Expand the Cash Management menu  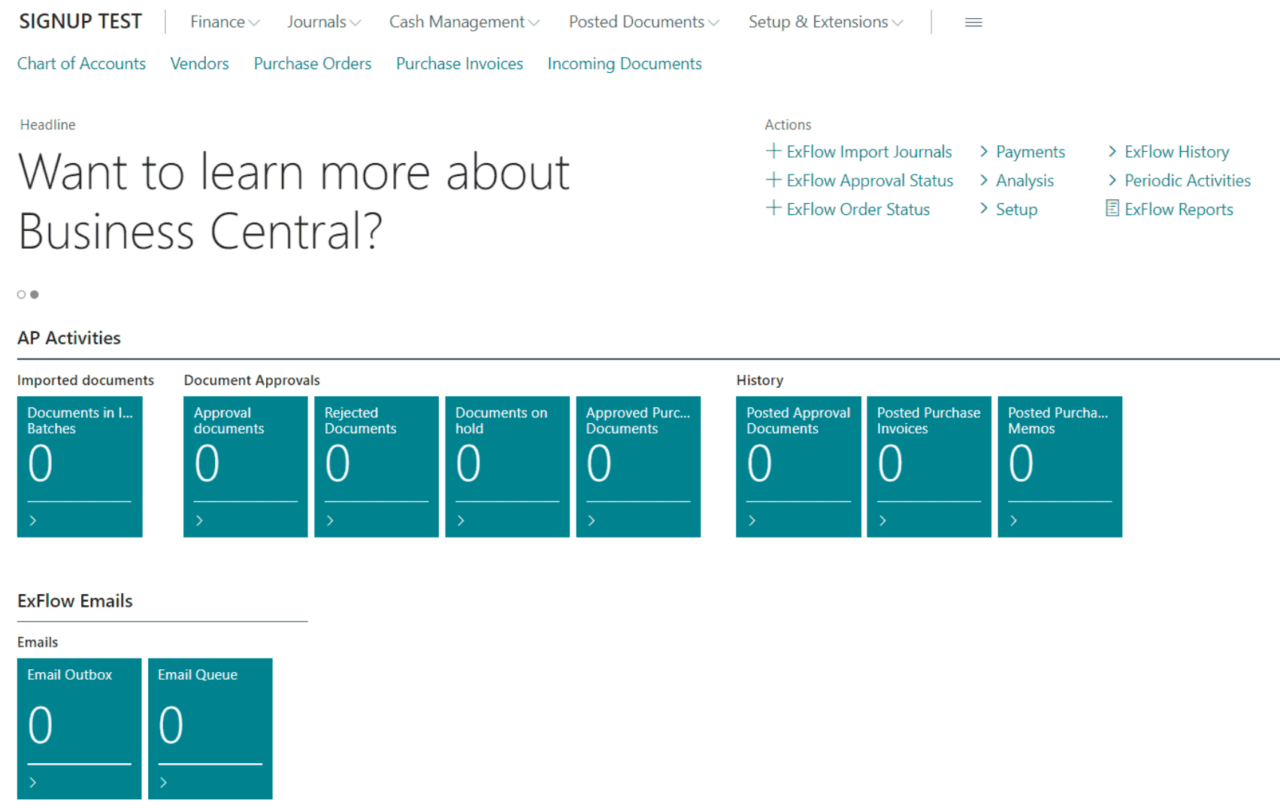[x=464, y=22]
